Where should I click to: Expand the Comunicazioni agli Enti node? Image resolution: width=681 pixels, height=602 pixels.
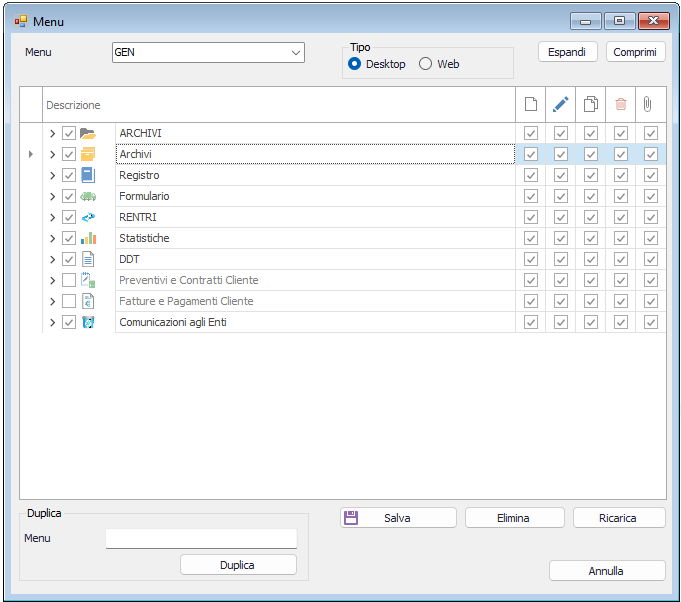[52, 322]
